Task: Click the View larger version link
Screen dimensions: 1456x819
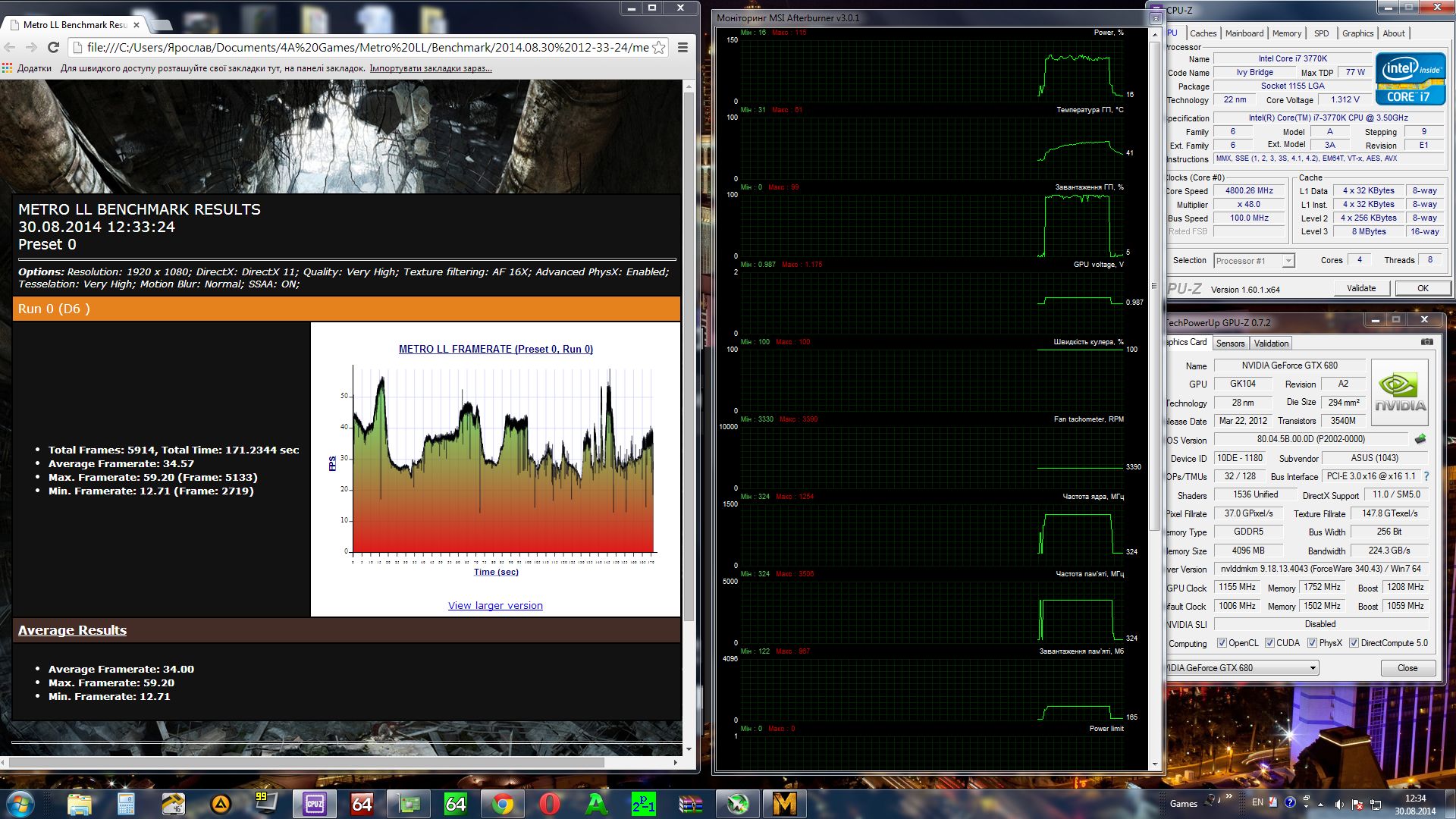Action: (x=495, y=606)
